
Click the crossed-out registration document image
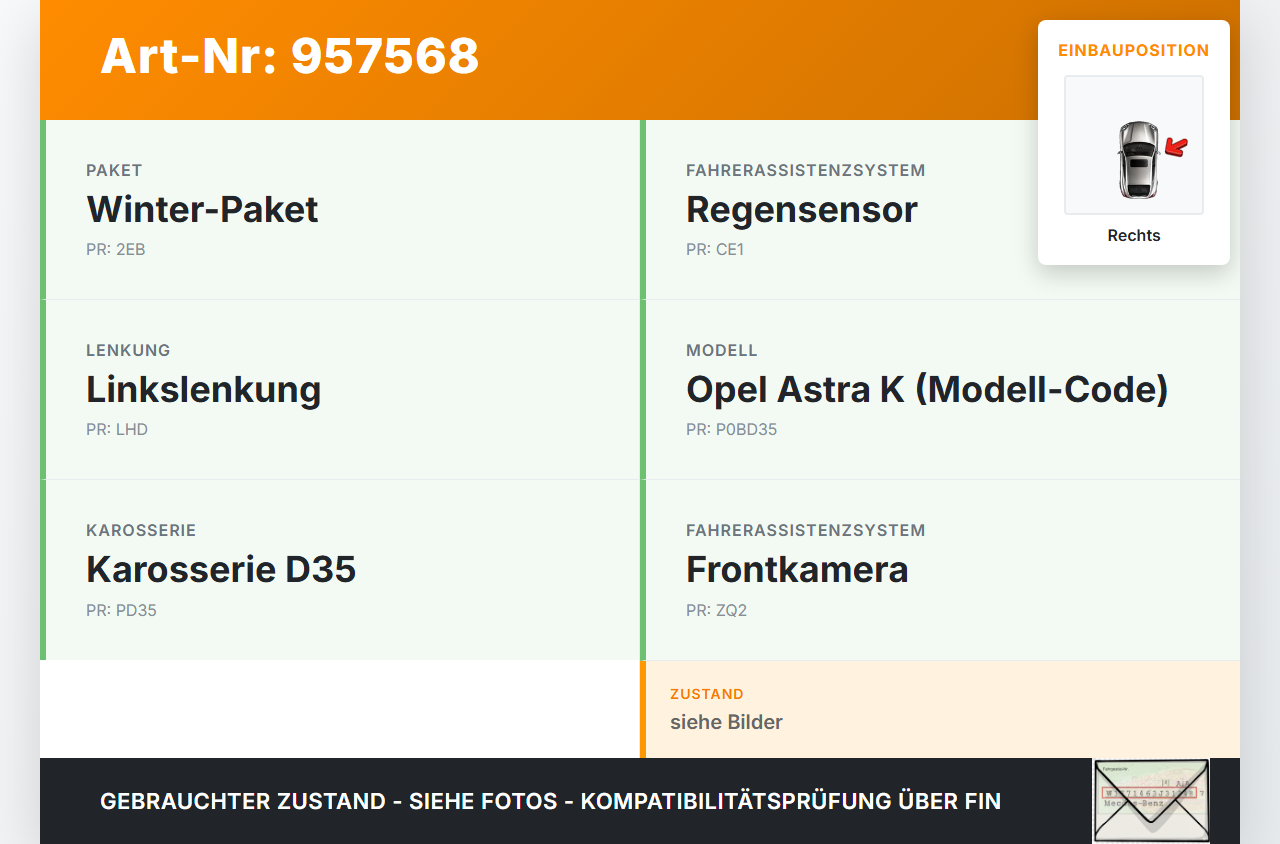click(x=1150, y=801)
